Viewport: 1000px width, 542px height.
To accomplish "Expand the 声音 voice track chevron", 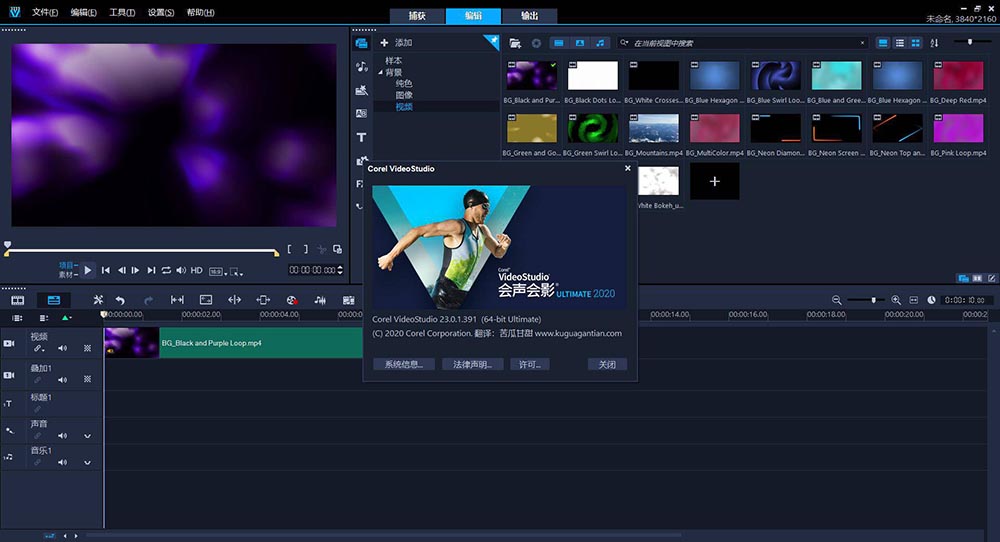I will tap(87, 436).
